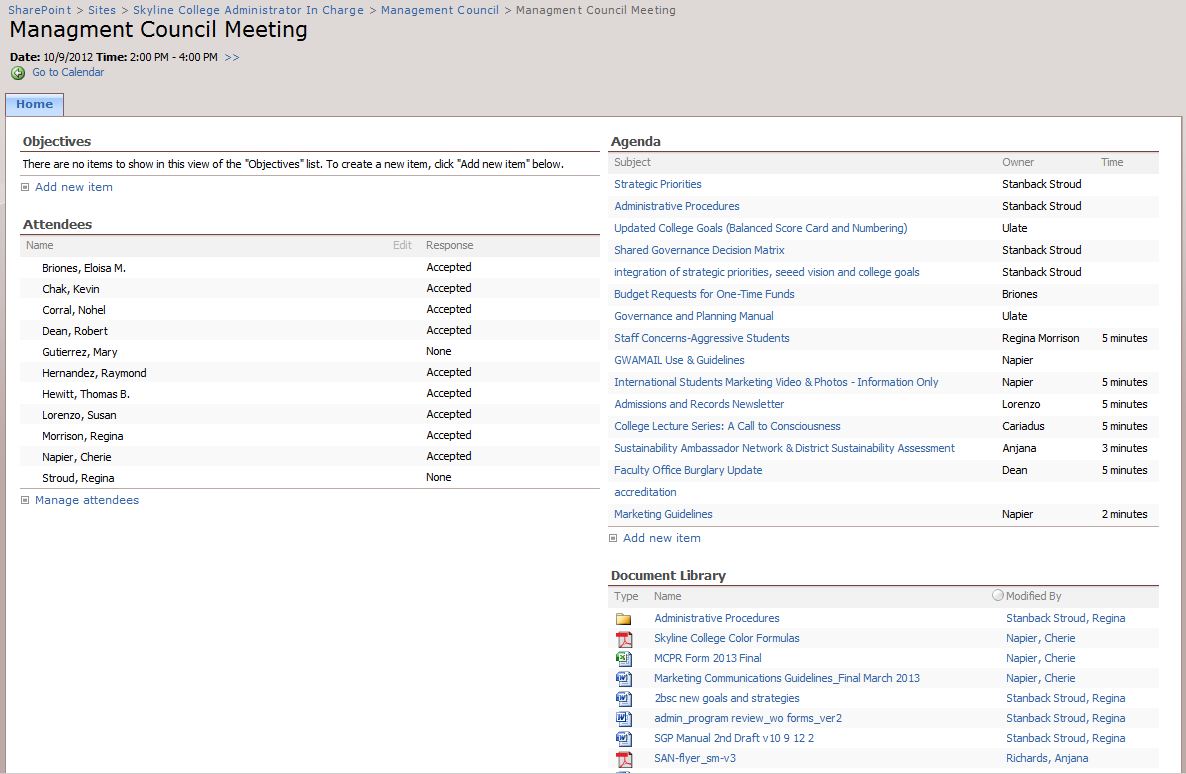Click the Administrative Procedures folder icon
The width and height of the screenshot is (1186, 774).
pyautogui.click(x=624, y=619)
